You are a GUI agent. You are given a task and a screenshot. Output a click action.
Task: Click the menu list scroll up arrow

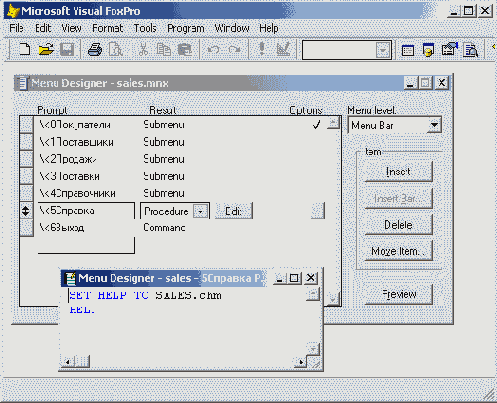(333, 123)
